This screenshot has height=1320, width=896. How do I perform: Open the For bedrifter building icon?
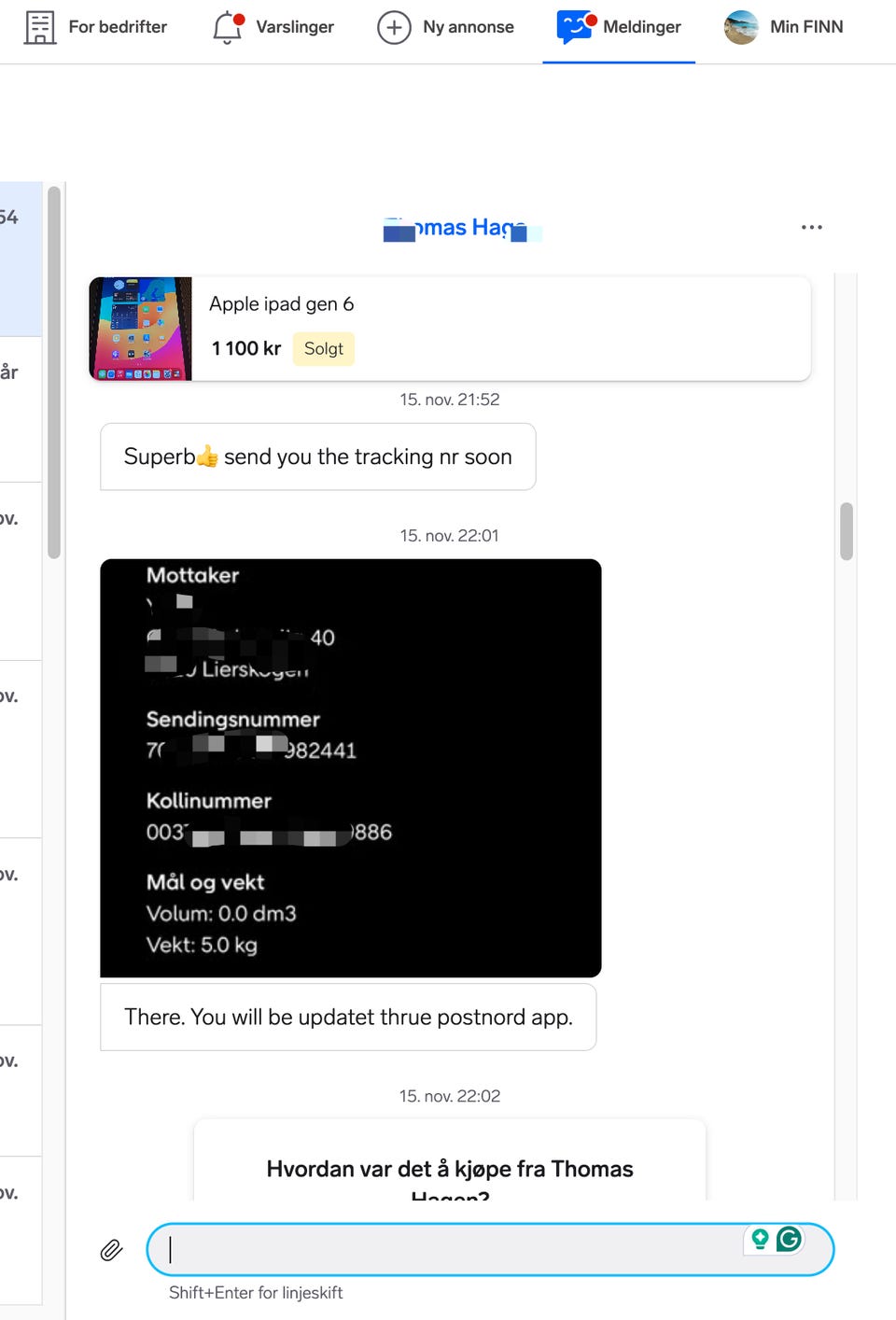(39, 27)
